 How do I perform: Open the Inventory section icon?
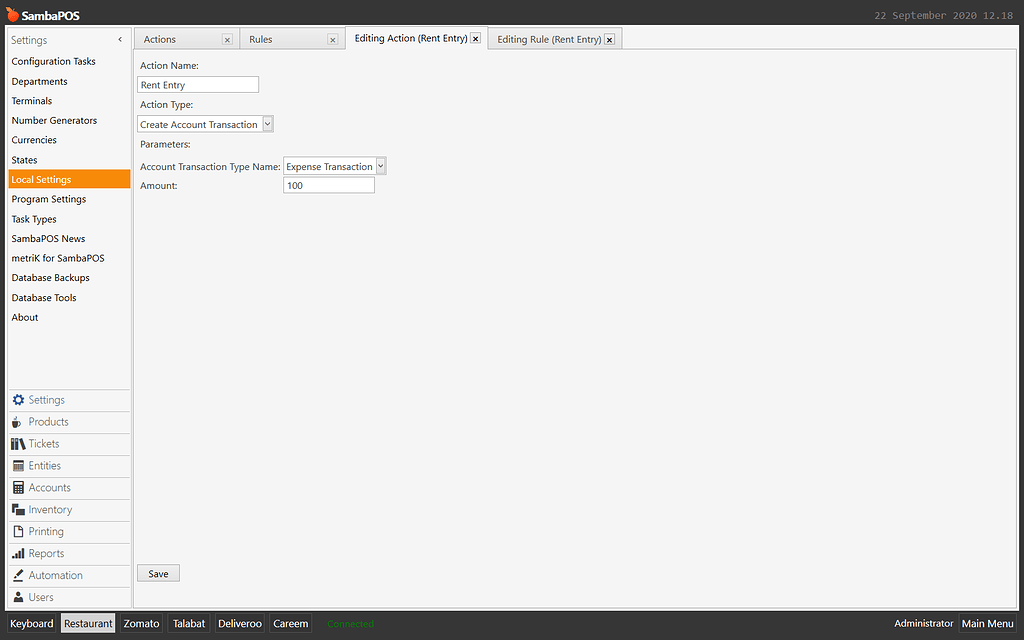(x=20, y=509)
